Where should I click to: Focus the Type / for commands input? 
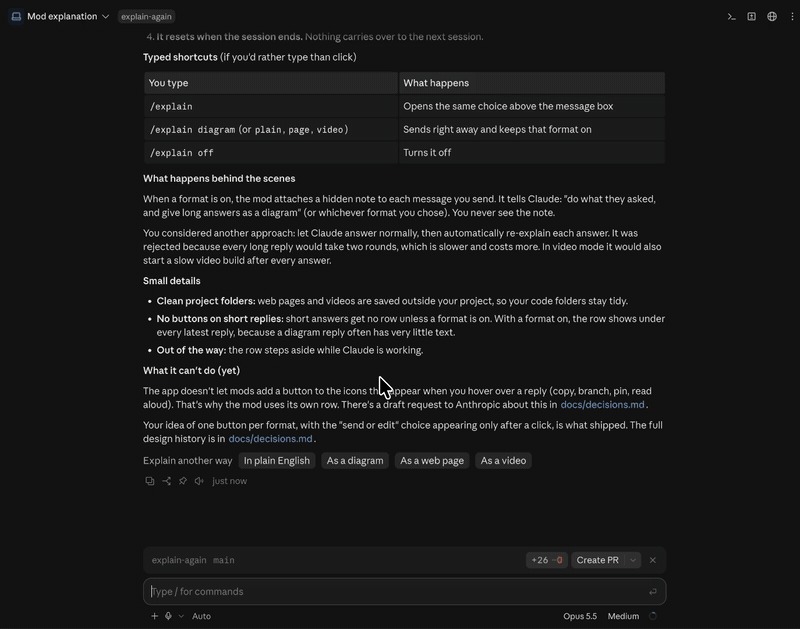pos(405,592)
